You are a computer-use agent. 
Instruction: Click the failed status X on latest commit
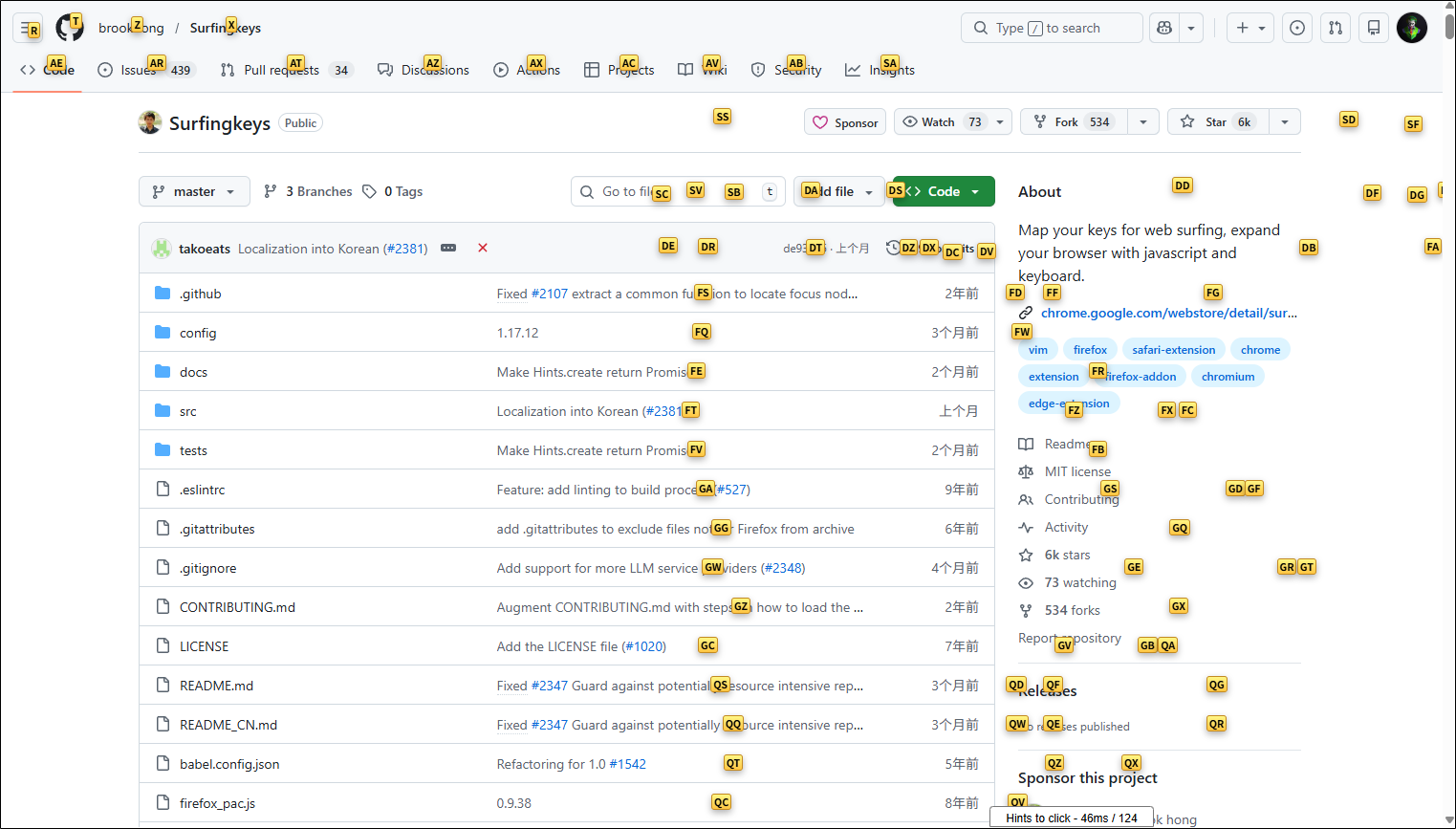(x=483, y=249)
